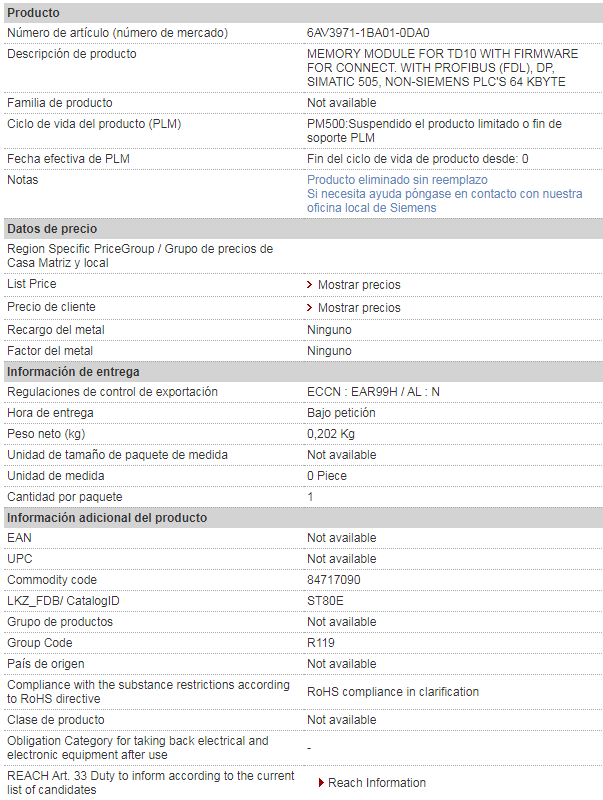Click the Producto eliminado sin reemplazo note

(x=397, y=180)
